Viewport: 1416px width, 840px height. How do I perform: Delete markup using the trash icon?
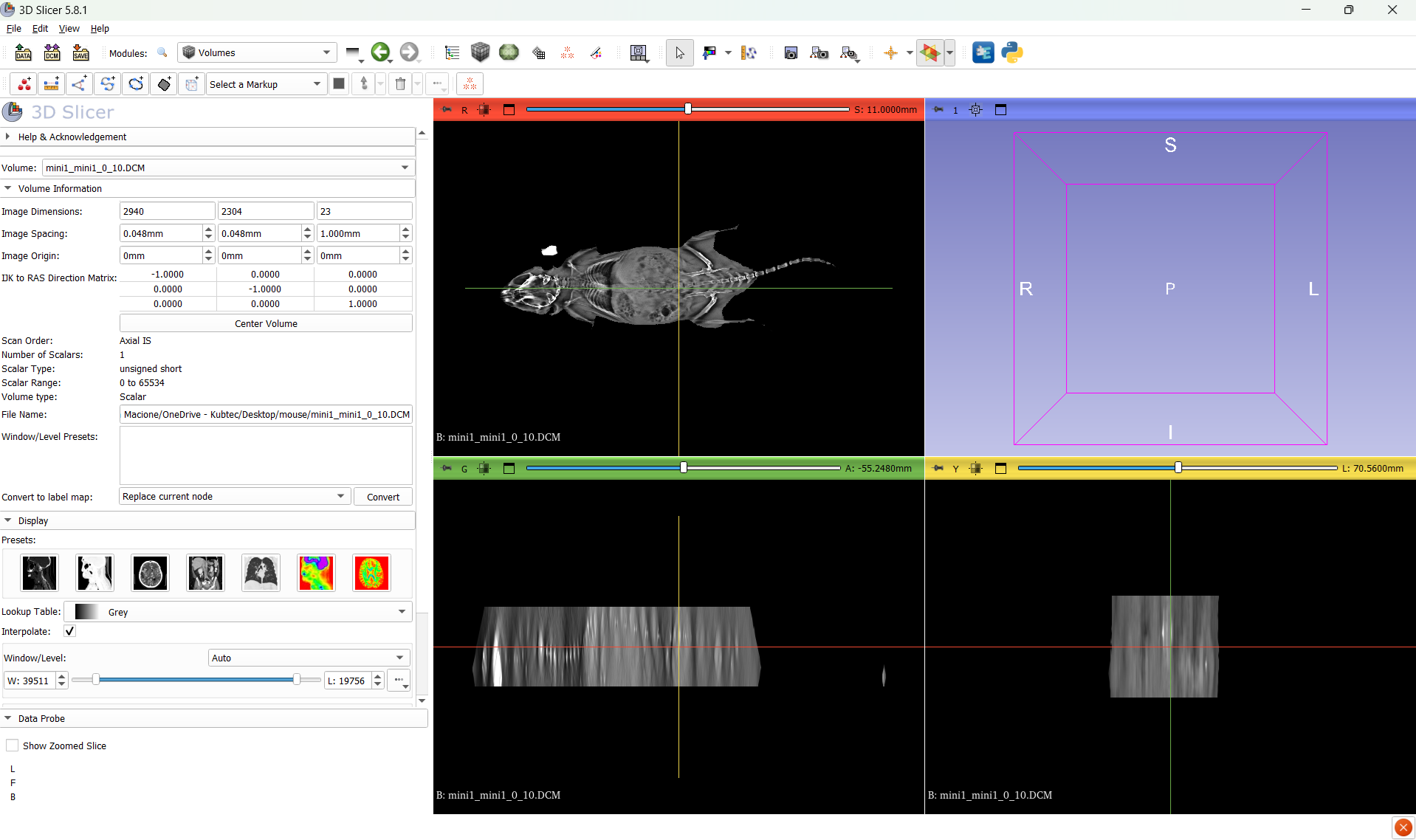400,84
